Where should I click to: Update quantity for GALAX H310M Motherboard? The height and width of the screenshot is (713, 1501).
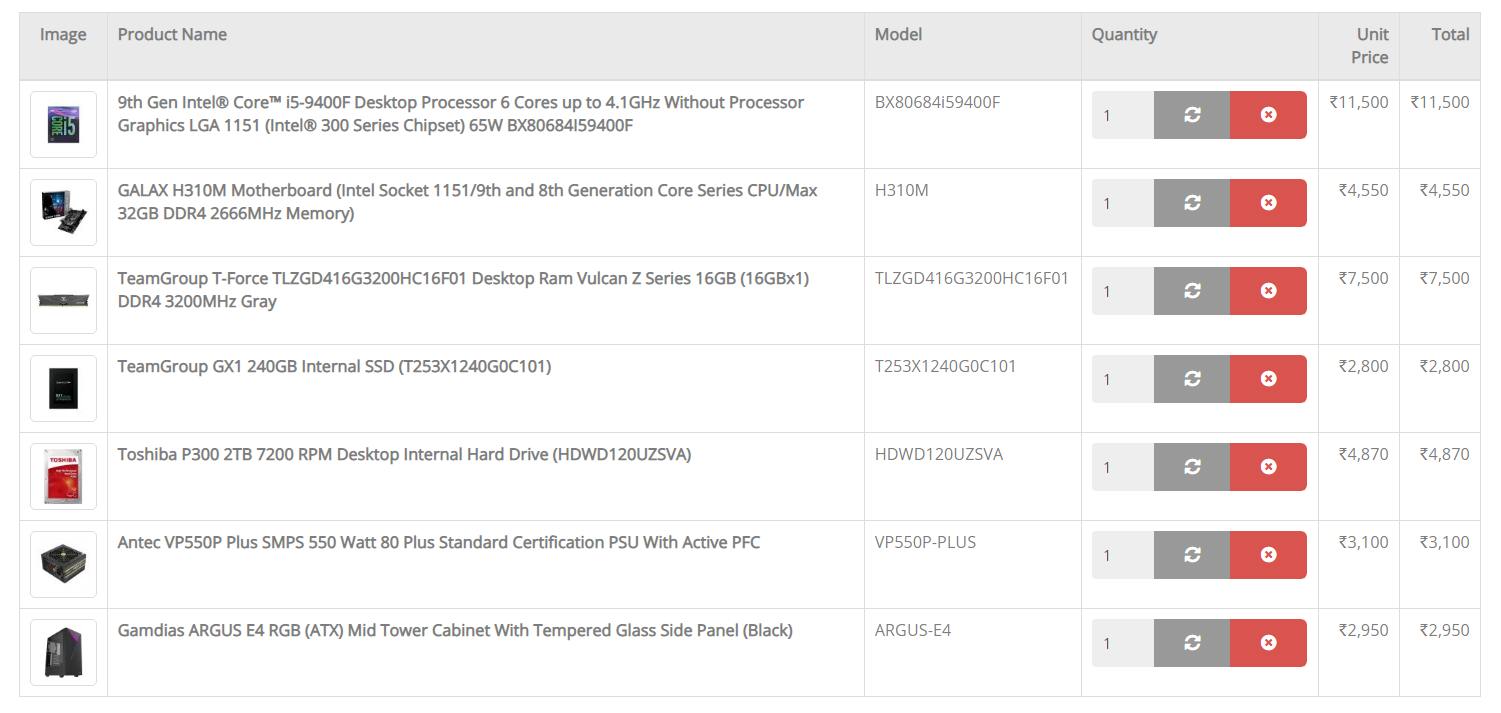pyautogui.click(x=1191, y=203)
